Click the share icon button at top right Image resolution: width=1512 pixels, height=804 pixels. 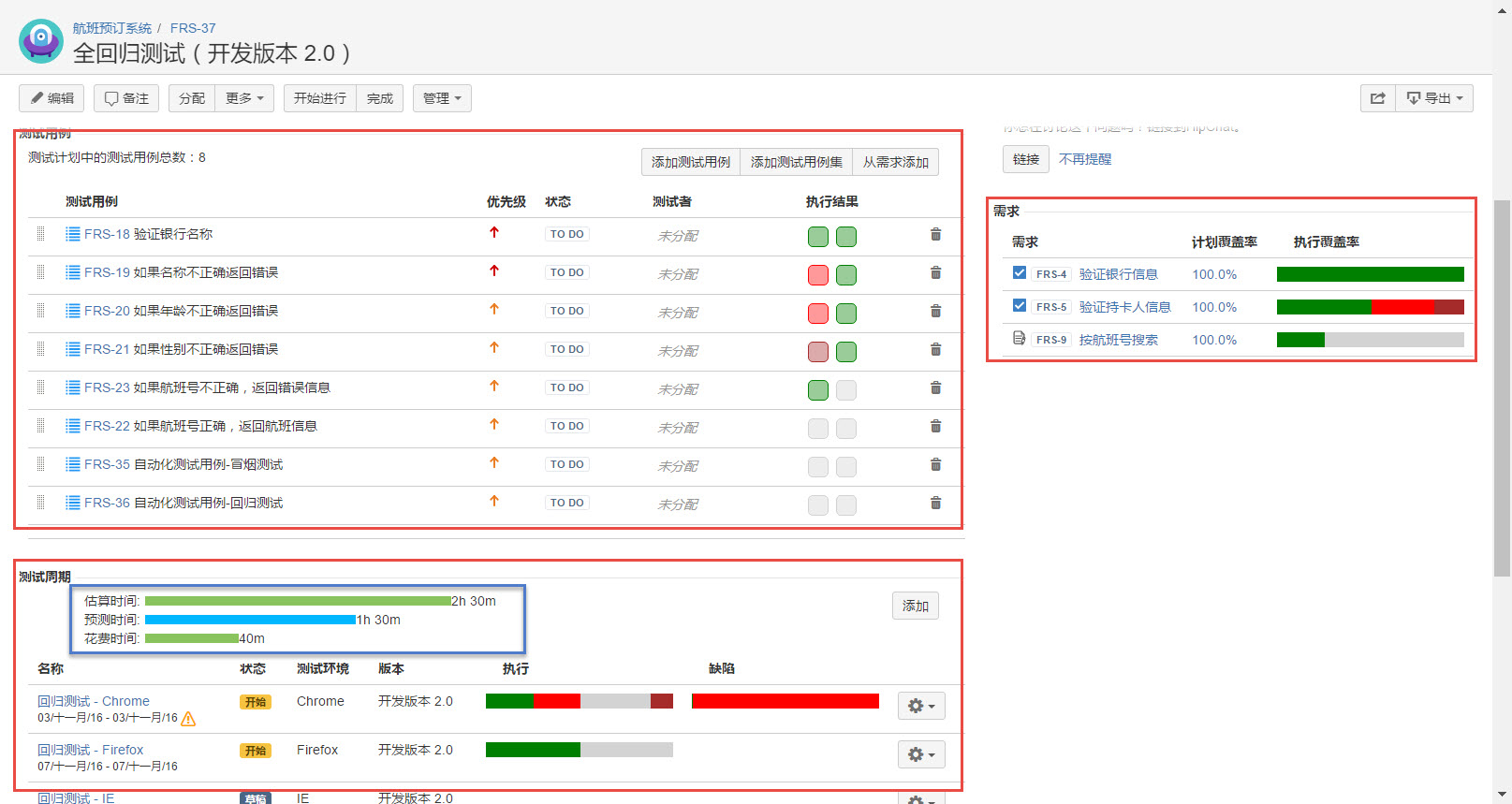[1377, 98]
